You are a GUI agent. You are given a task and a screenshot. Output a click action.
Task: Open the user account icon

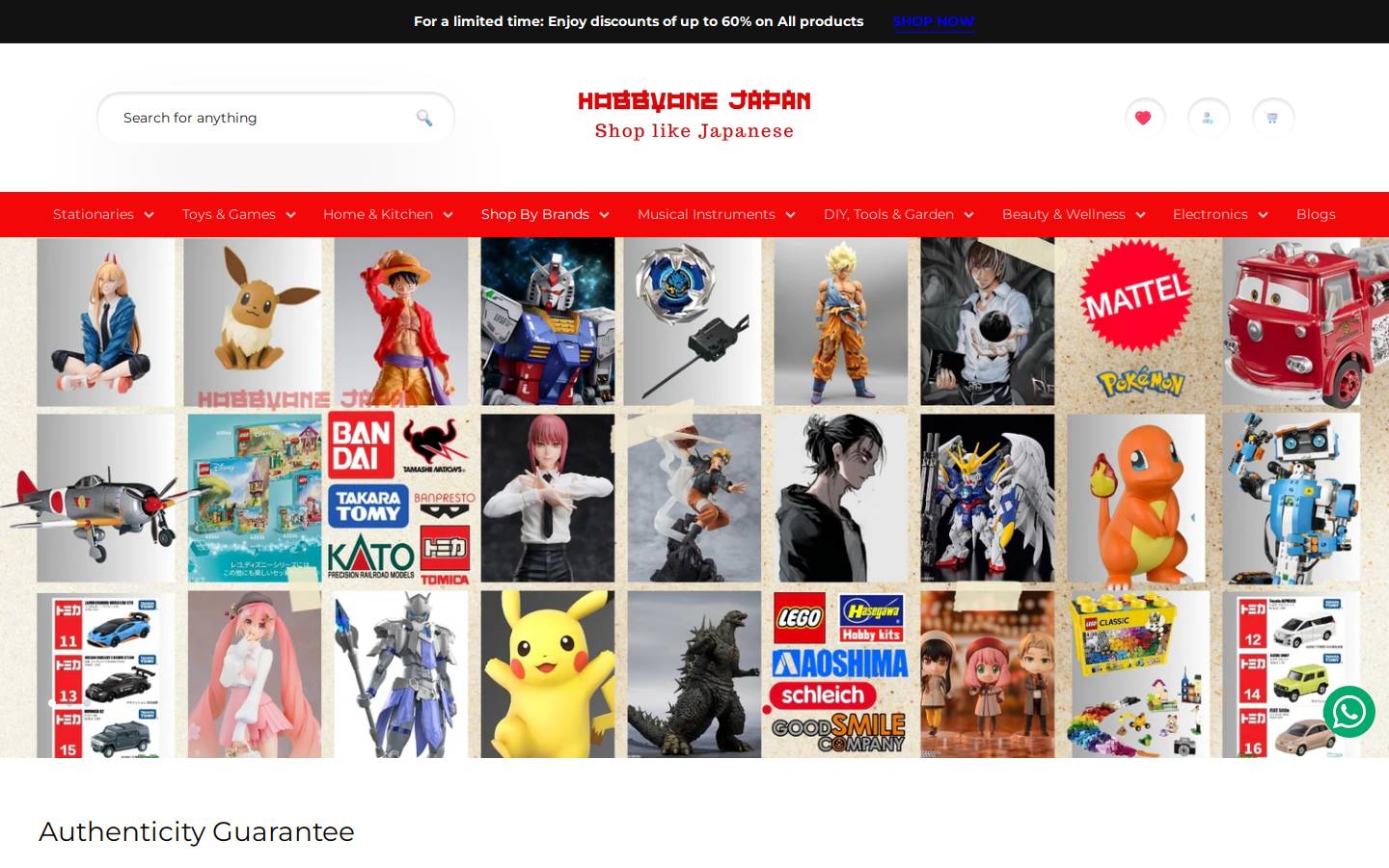(1208, 118)
